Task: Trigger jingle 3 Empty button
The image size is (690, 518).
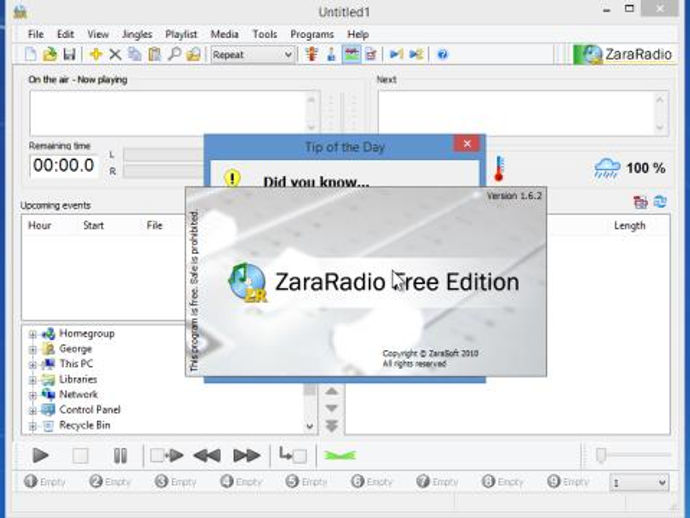Action: pos(175,482)
